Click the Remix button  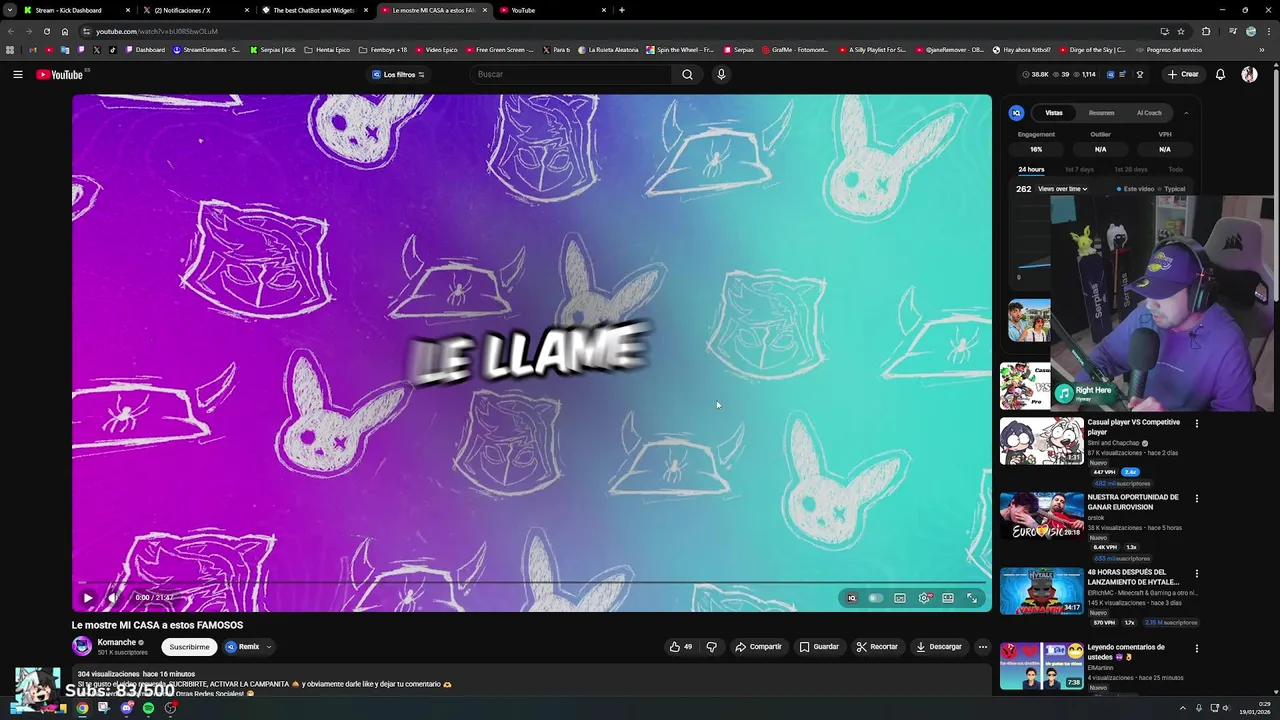(242, 647)
